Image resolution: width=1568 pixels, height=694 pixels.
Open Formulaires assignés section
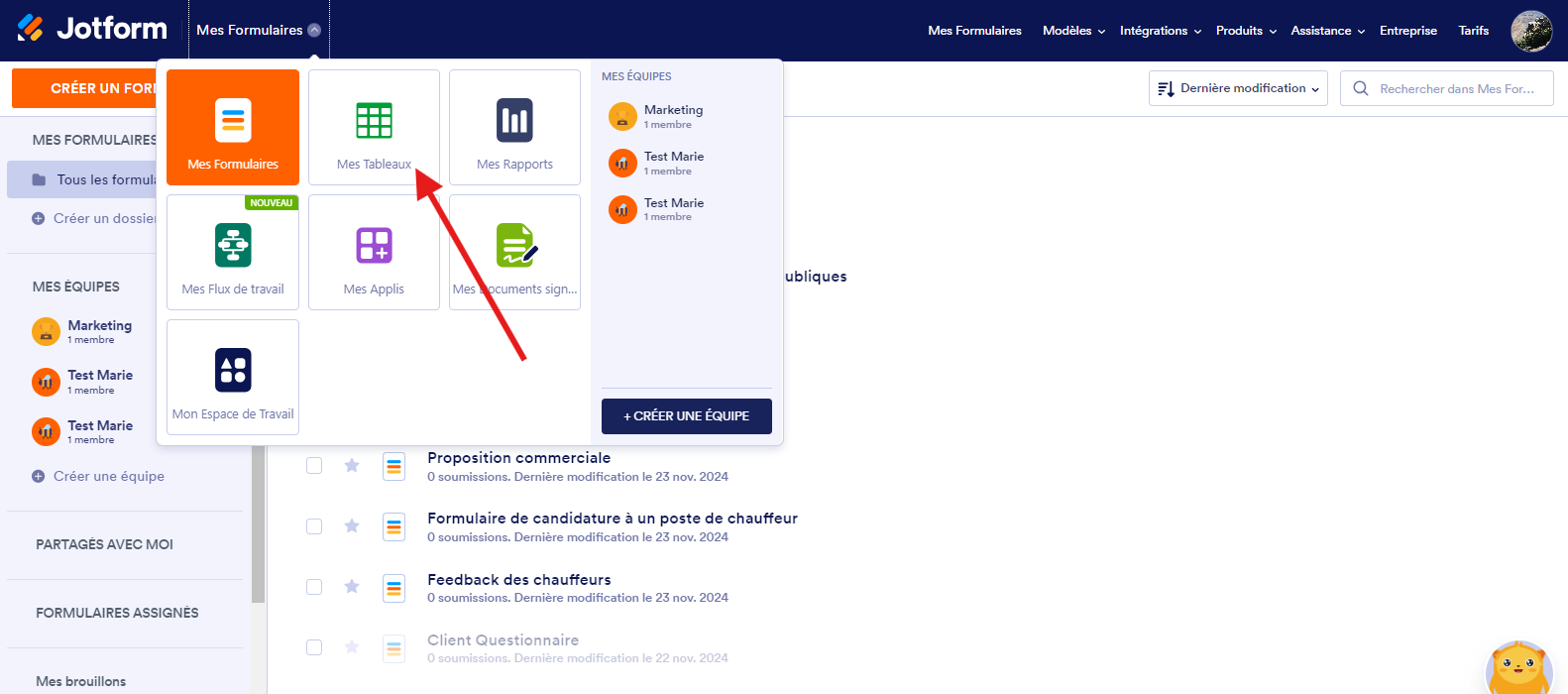point(117,613)
